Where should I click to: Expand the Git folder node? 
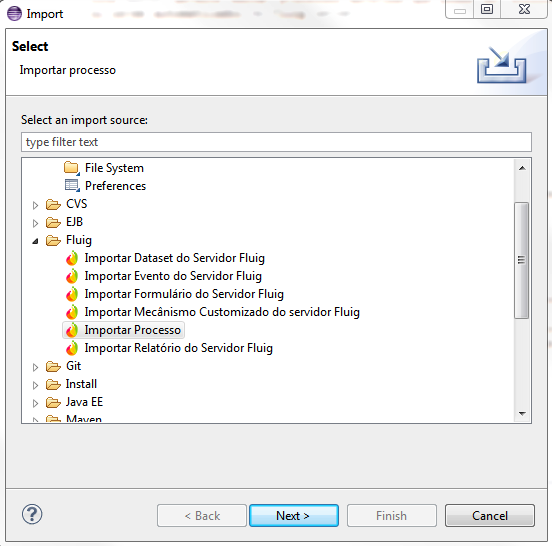[35, 367]
